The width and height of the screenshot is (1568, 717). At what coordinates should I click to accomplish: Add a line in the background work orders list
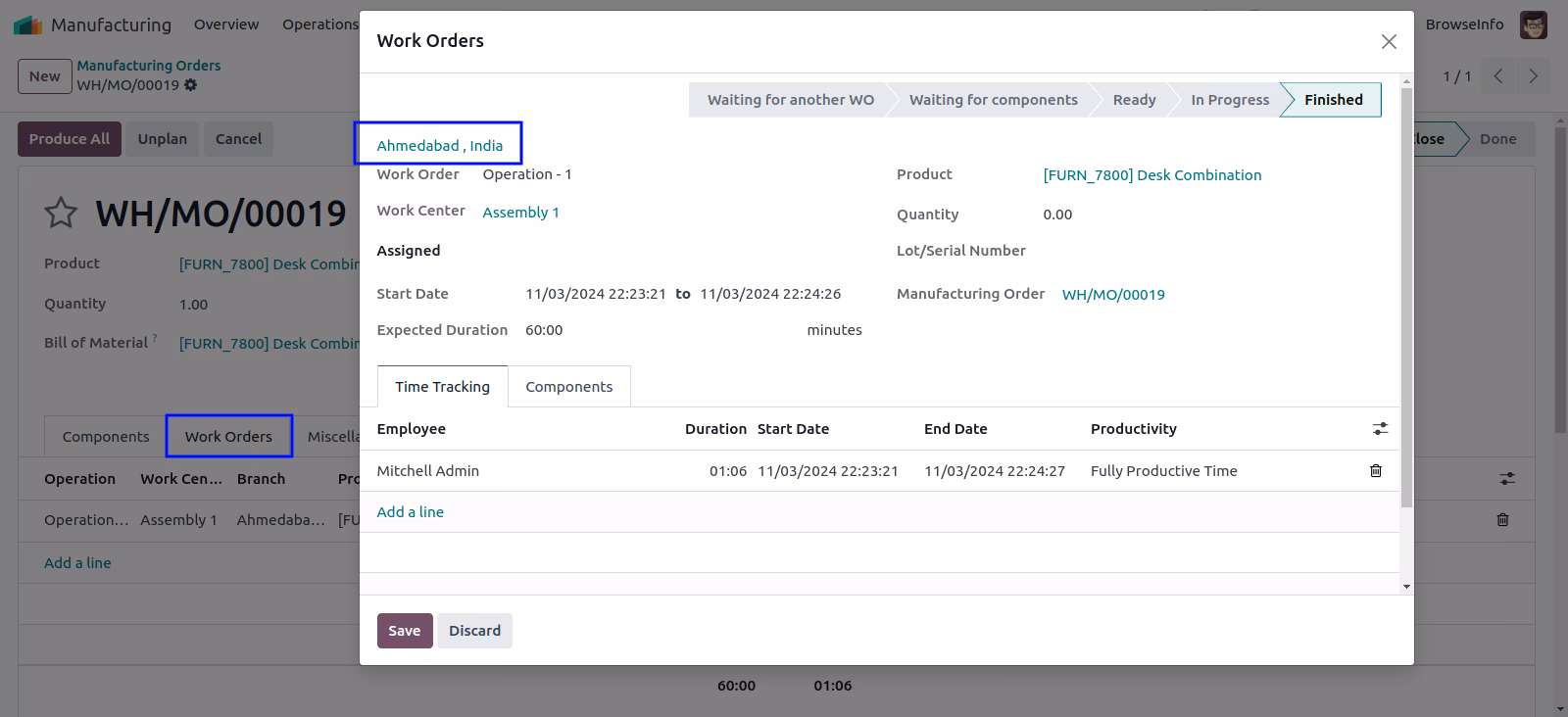coord(77,563)
